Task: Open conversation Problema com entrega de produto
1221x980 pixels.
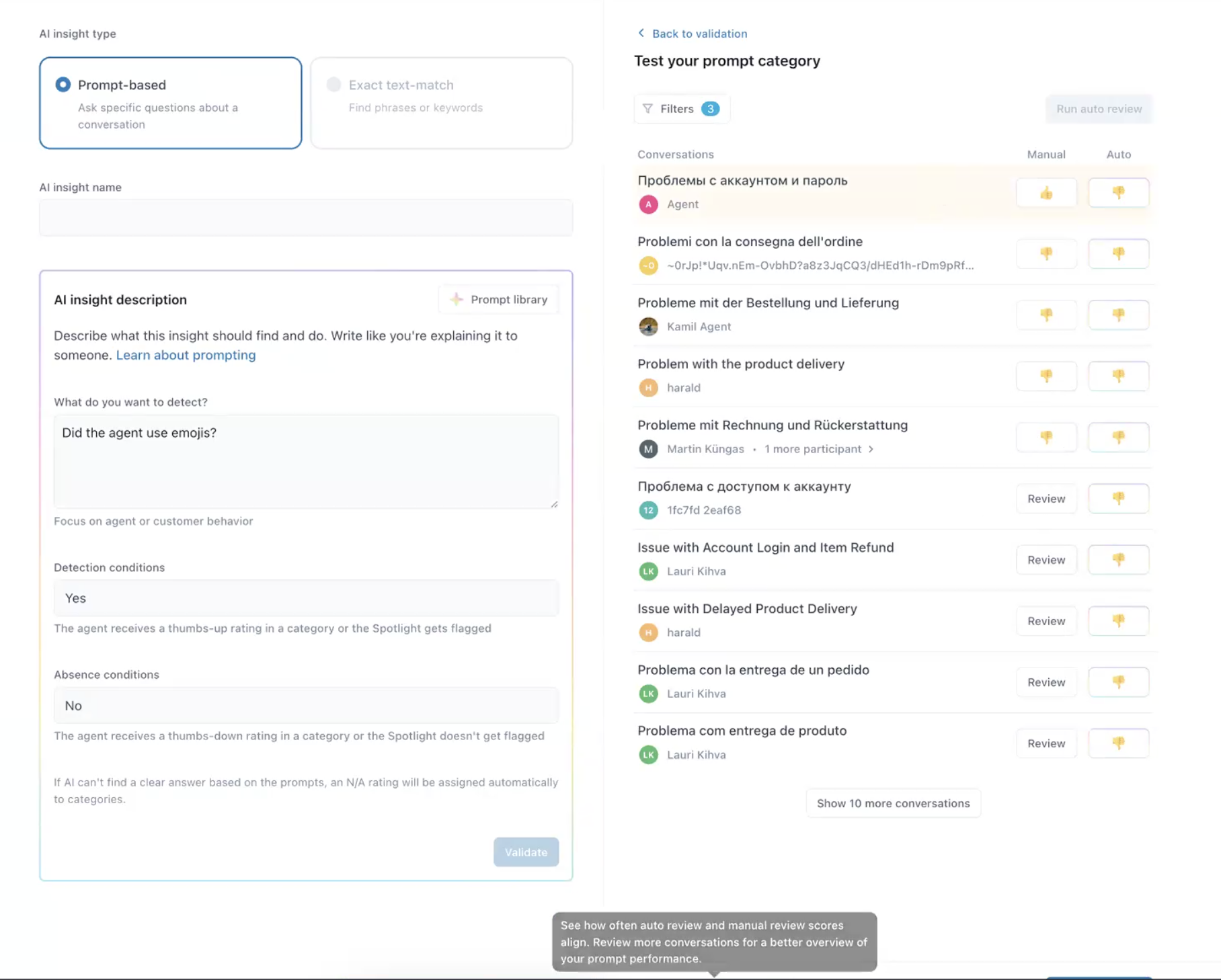Action: [742, 731]
